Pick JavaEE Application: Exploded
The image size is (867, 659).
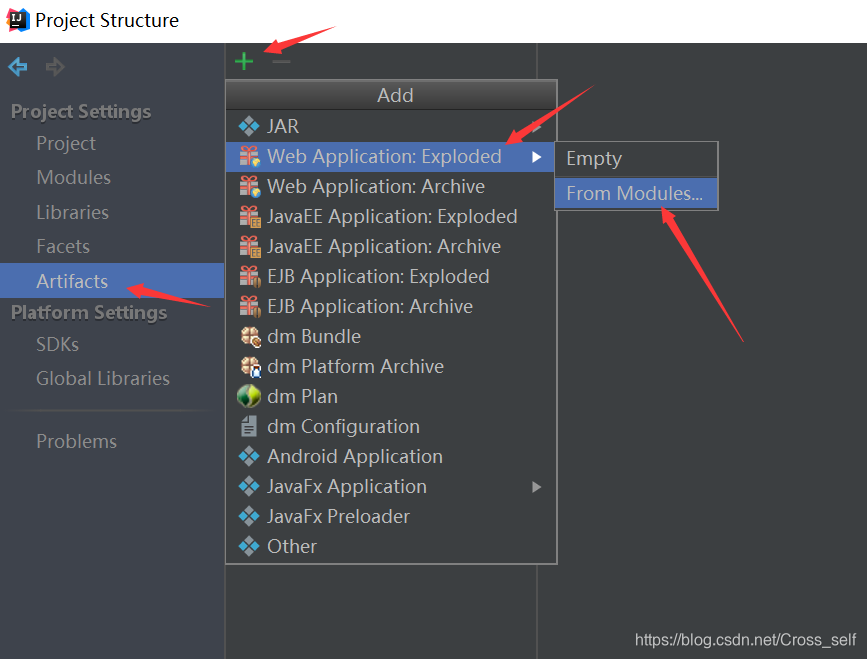coord(390,216)
